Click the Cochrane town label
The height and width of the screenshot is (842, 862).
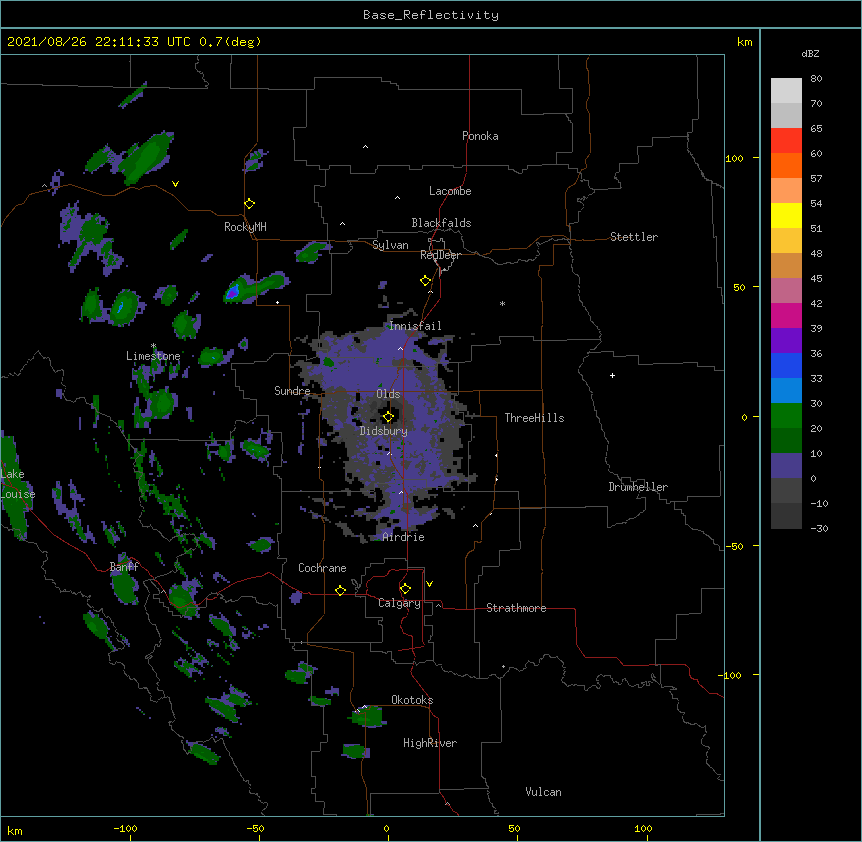(322, 568)
